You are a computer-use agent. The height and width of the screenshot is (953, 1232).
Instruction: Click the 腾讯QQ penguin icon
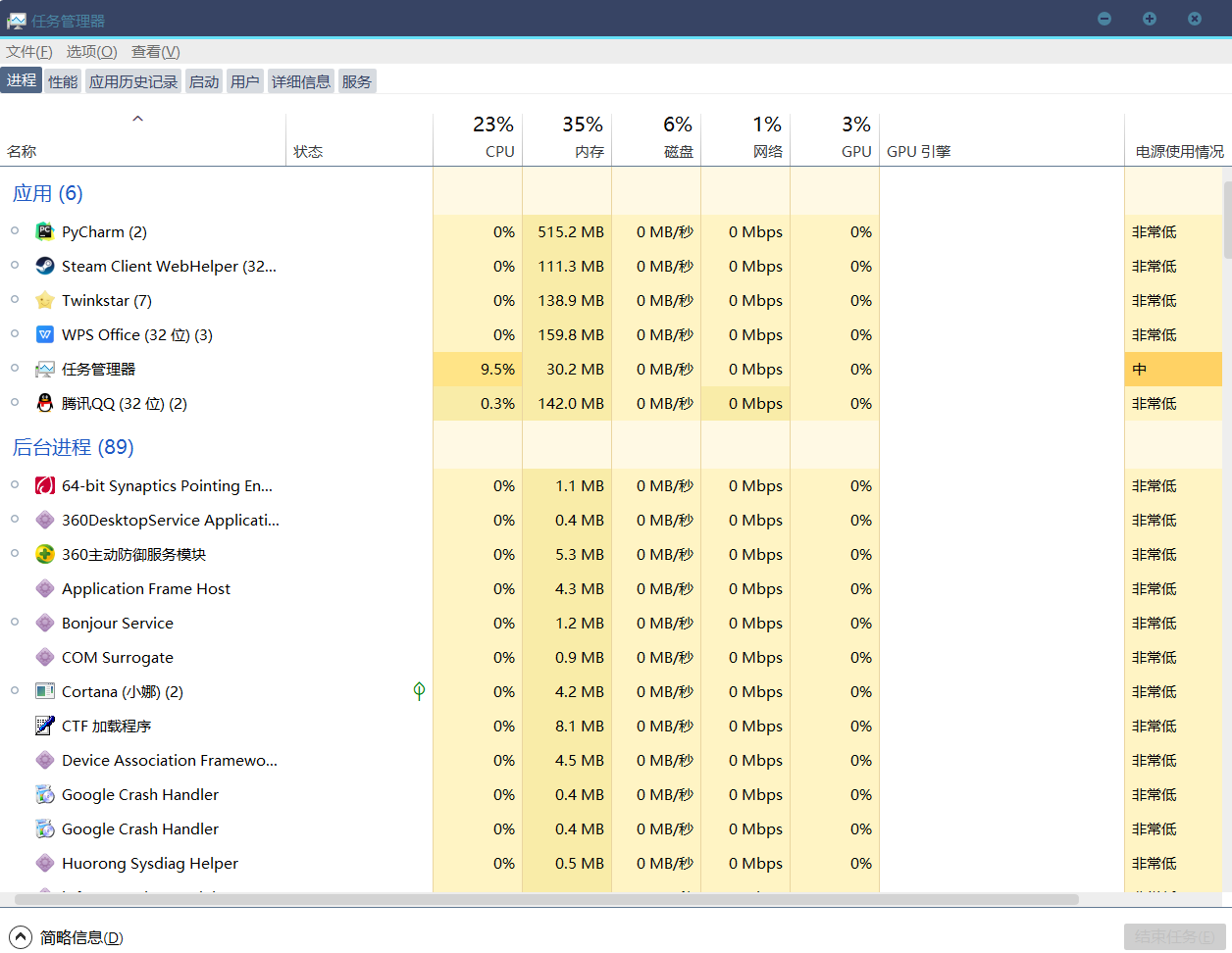click(x=45, y=404)
